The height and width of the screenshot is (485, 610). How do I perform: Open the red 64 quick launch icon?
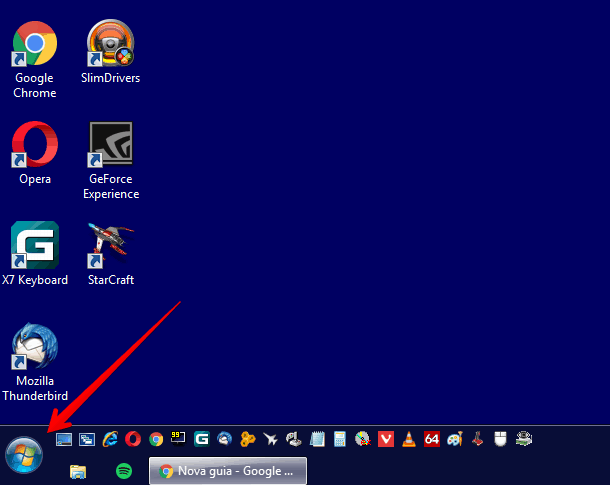point(432,439)
